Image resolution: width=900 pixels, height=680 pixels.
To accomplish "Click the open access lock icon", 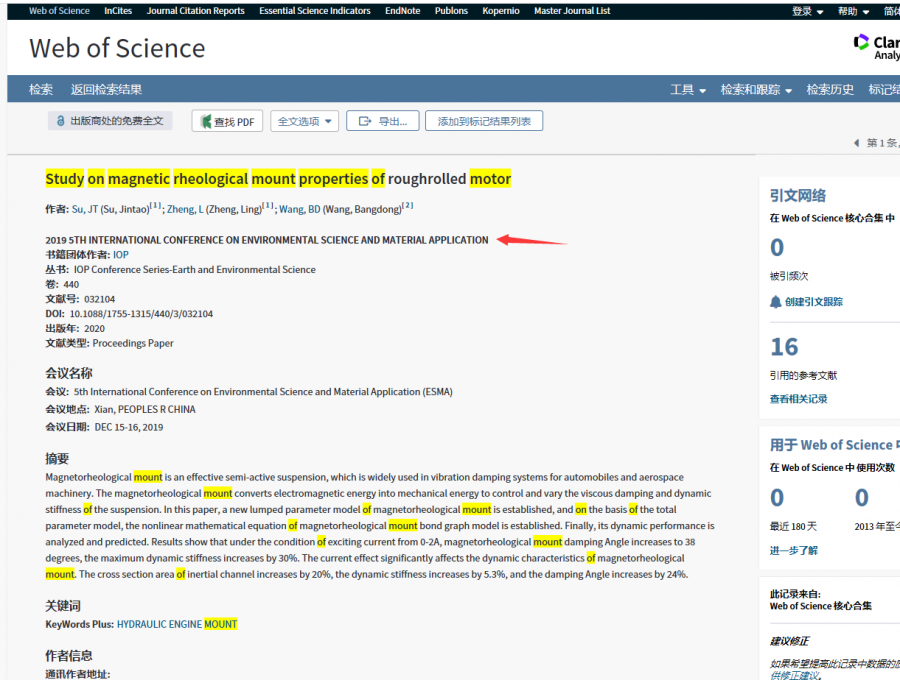I will coord(60,121).
